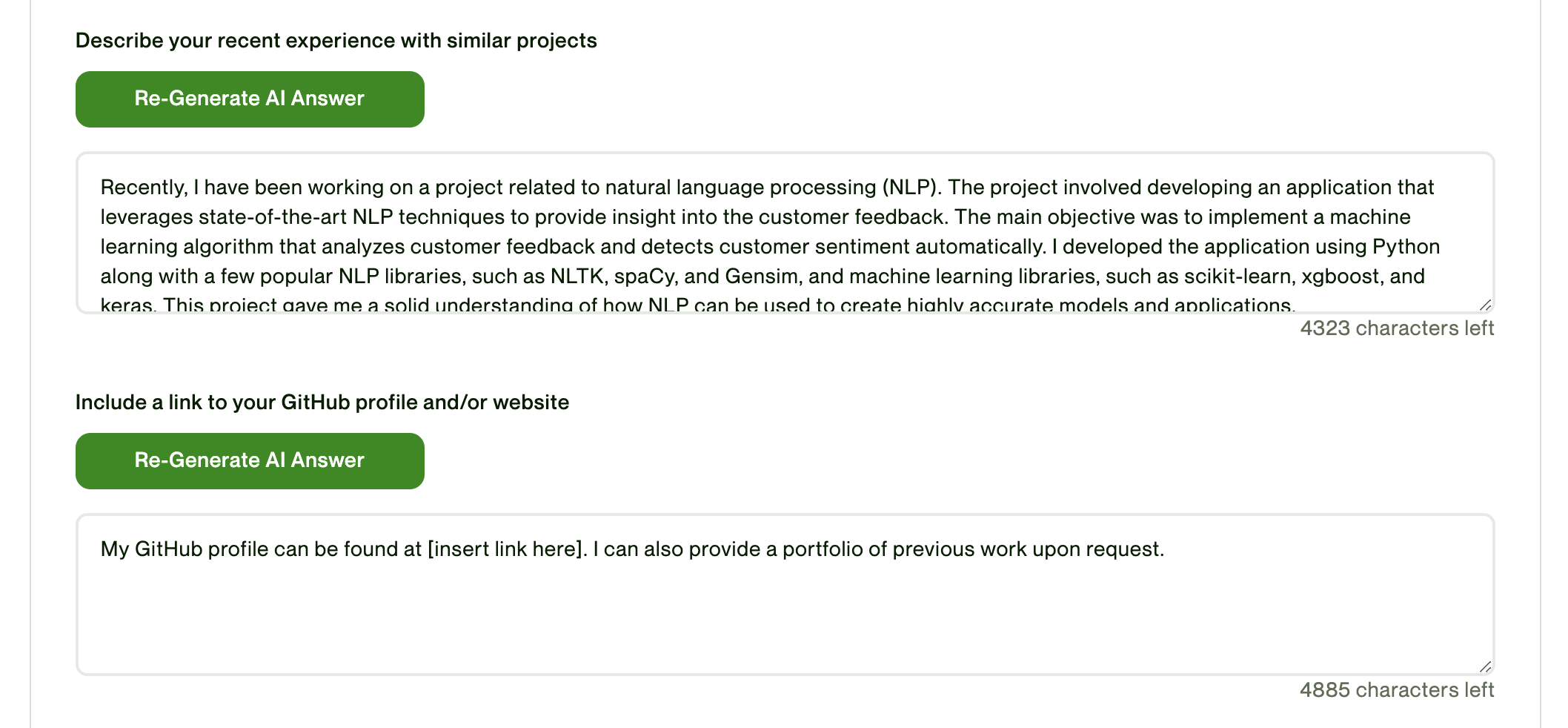Click the NLP mention in the first sentence
Image resolution: width=1568 pixels, height=728 pixels.
[911, 187]
